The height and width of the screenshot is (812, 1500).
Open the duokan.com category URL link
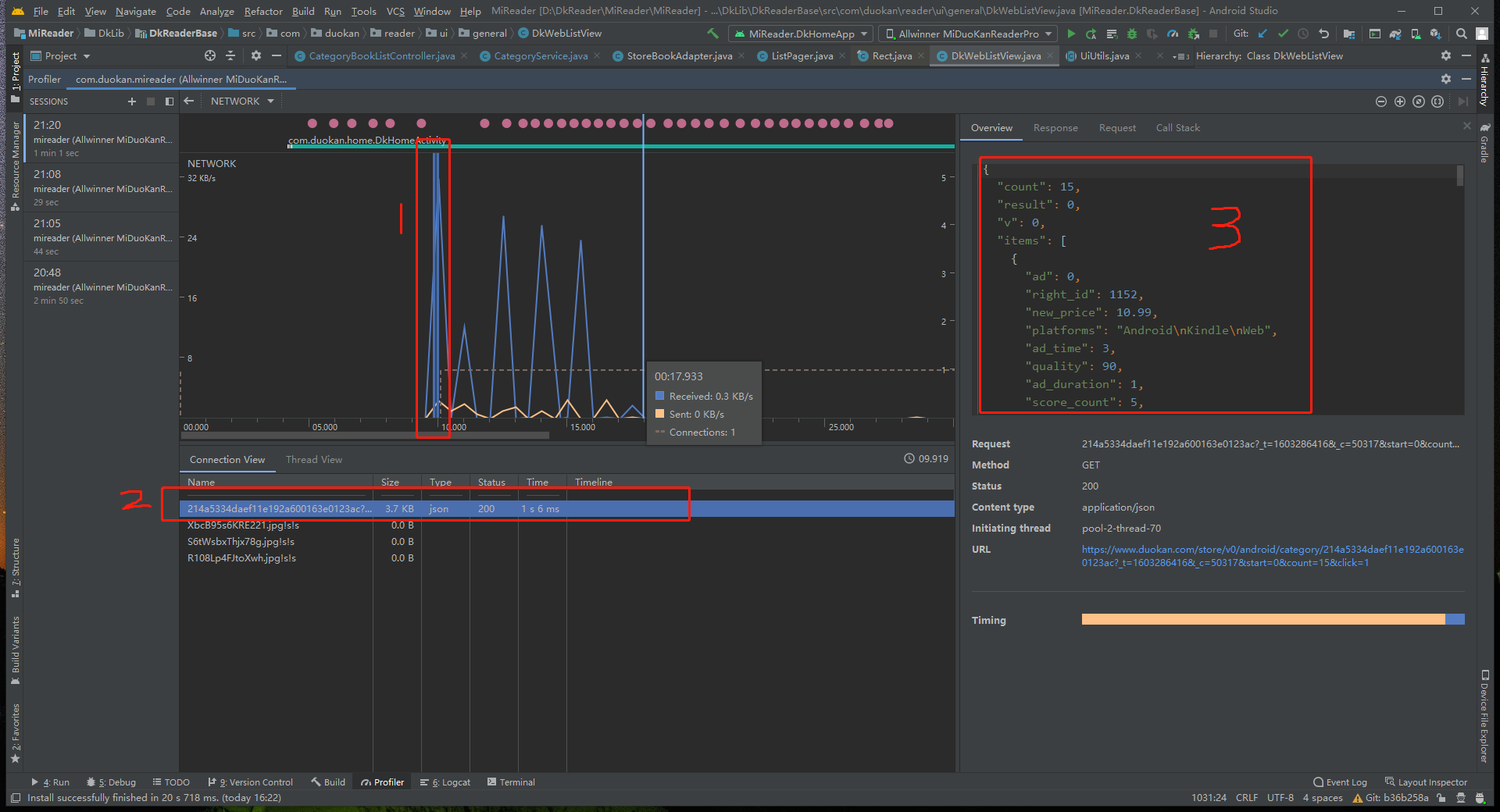pos(1272,556)
